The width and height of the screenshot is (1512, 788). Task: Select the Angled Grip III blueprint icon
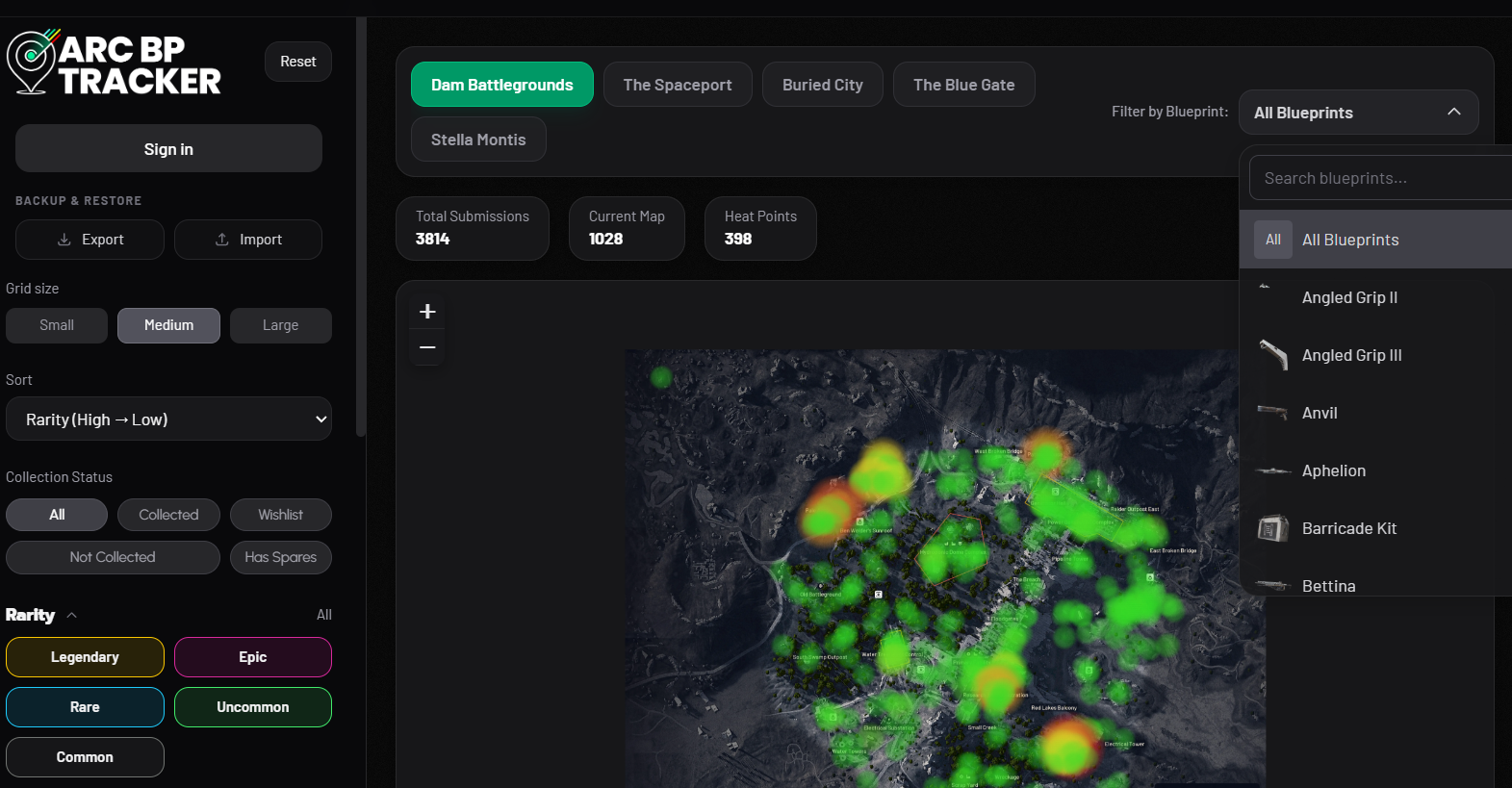[1272, 355]
